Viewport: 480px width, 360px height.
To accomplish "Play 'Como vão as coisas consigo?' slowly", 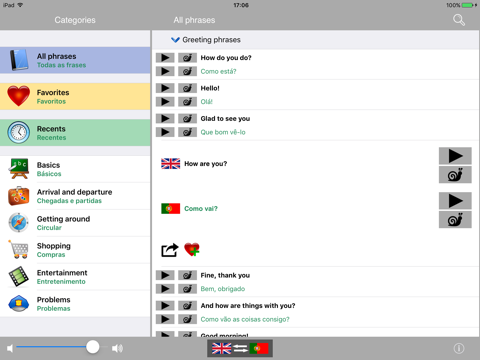I will click(187, 319).
